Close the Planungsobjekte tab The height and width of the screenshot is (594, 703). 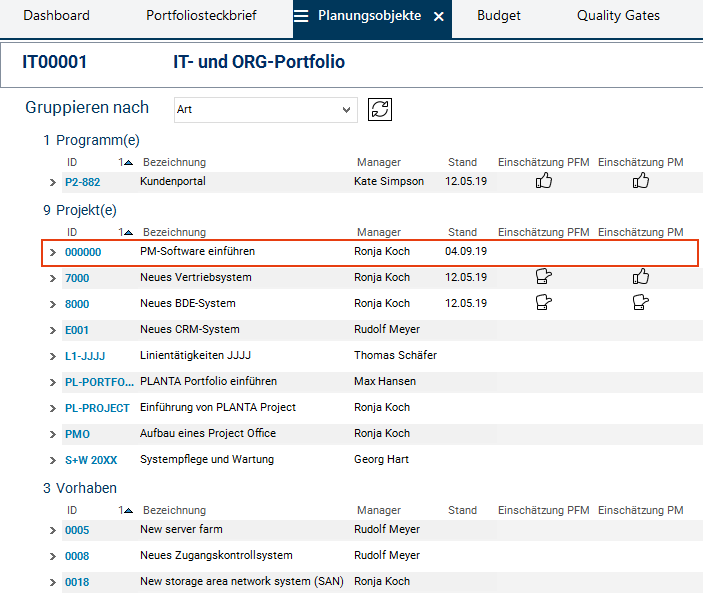click(x=439, y=17)
